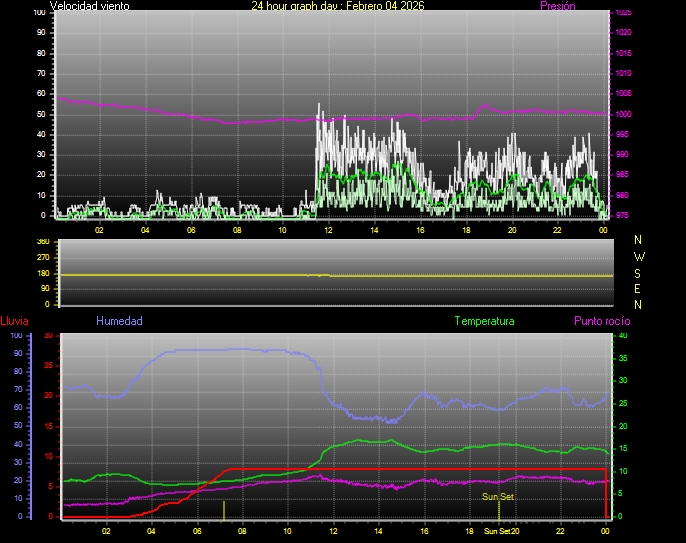Click the 40 value on temperature axis

pyautogui.click(x=623, y=336)
